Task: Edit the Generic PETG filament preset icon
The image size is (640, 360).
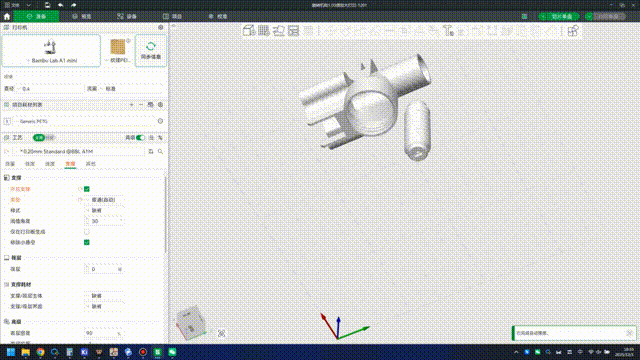Action: (160, 121)
